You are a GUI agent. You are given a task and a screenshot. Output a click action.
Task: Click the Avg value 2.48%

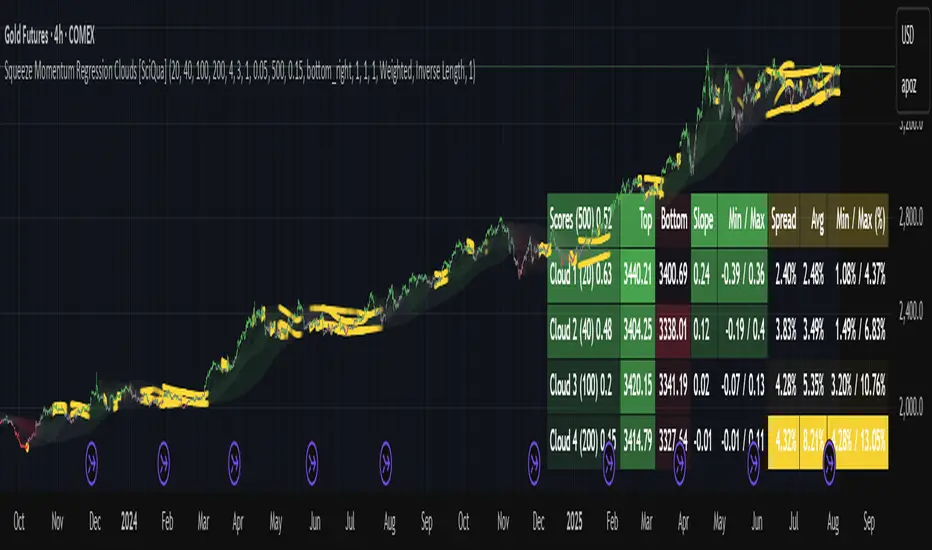[814, 275]
